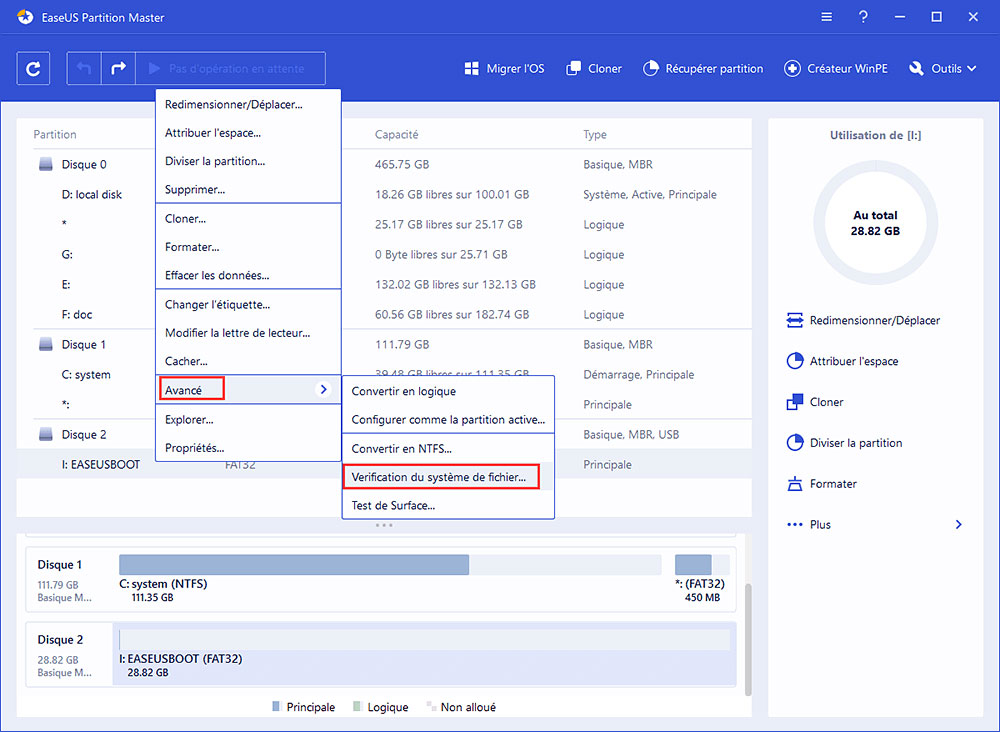Select Cloner in context menu
1000x732 pixels.
pyautogui.click(x=248, y=219)
